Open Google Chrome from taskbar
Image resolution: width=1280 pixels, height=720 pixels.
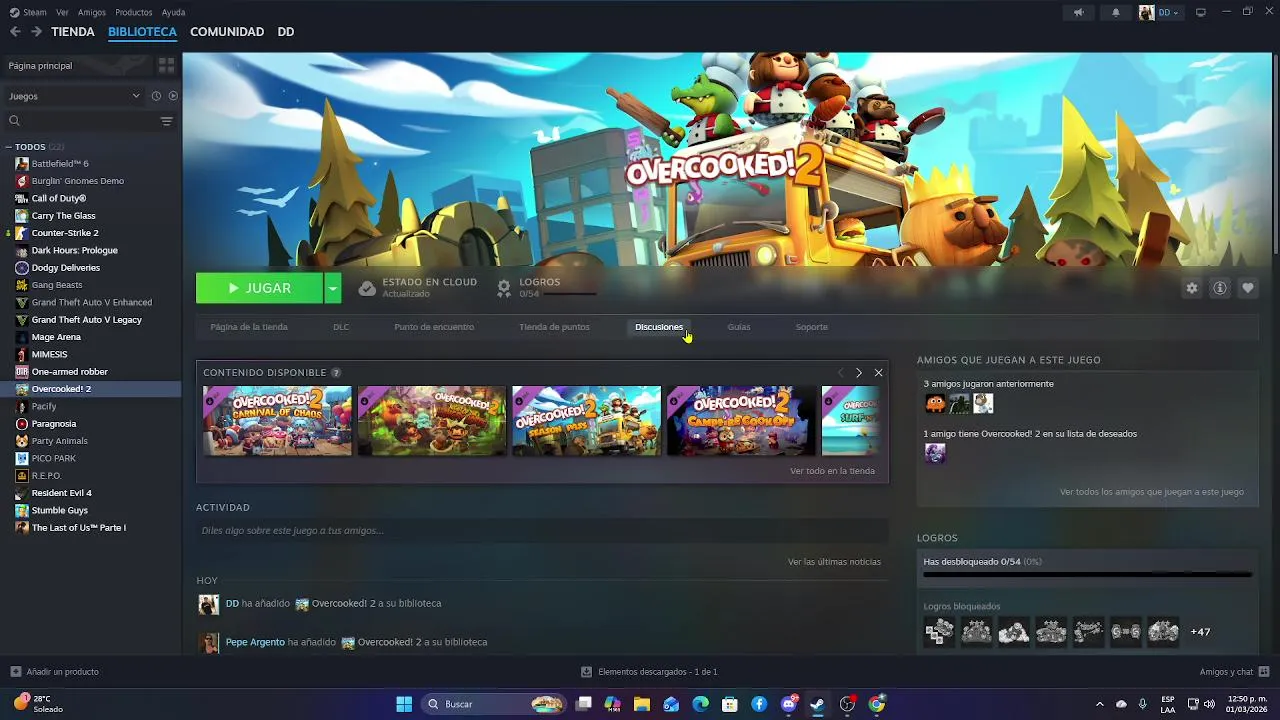coord(877,704)
